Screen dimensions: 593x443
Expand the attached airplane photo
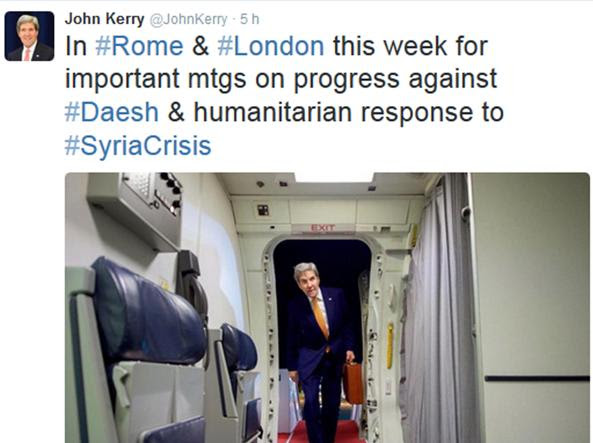pos(327,308)
